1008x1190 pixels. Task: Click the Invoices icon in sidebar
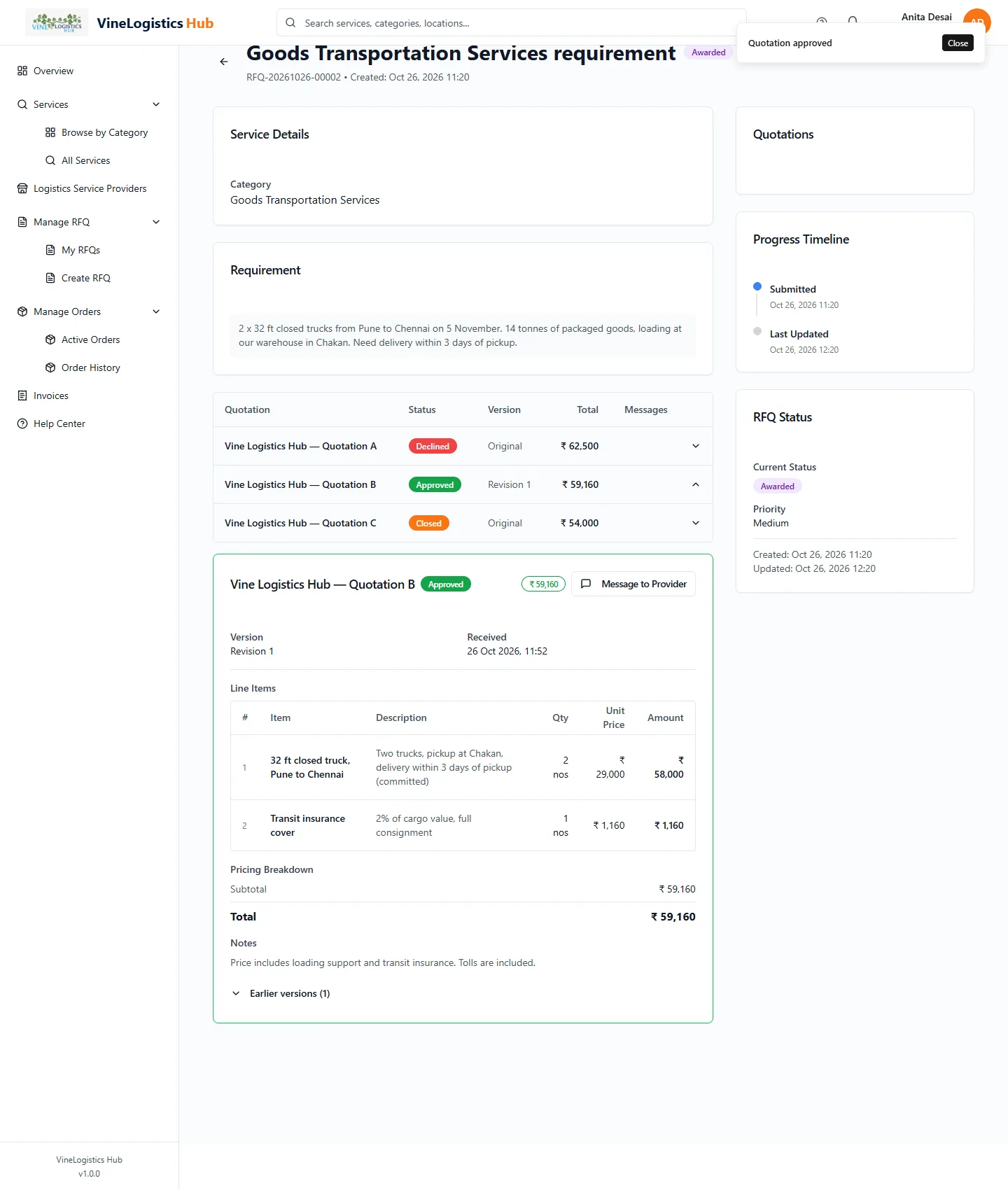[x=22, y=395]
